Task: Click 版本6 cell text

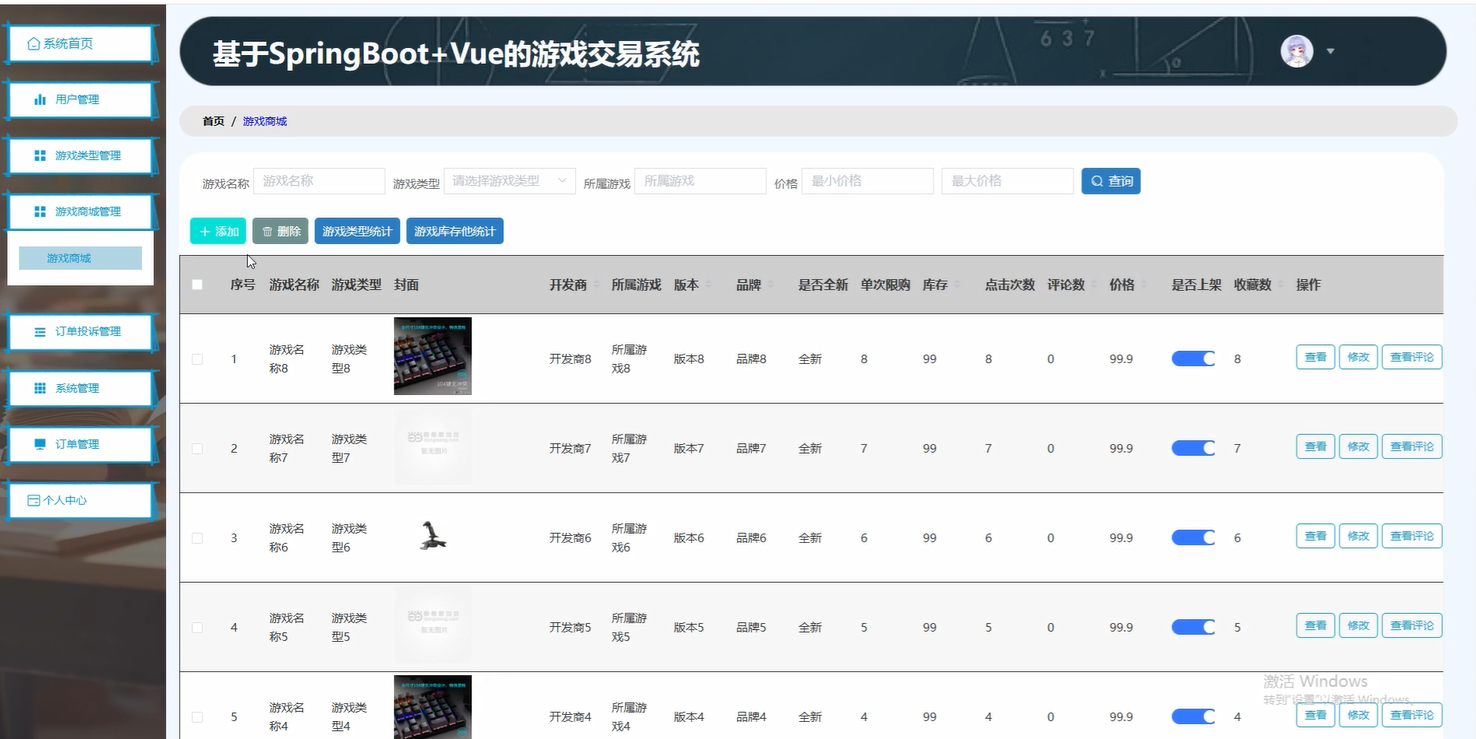Action: 689,538
